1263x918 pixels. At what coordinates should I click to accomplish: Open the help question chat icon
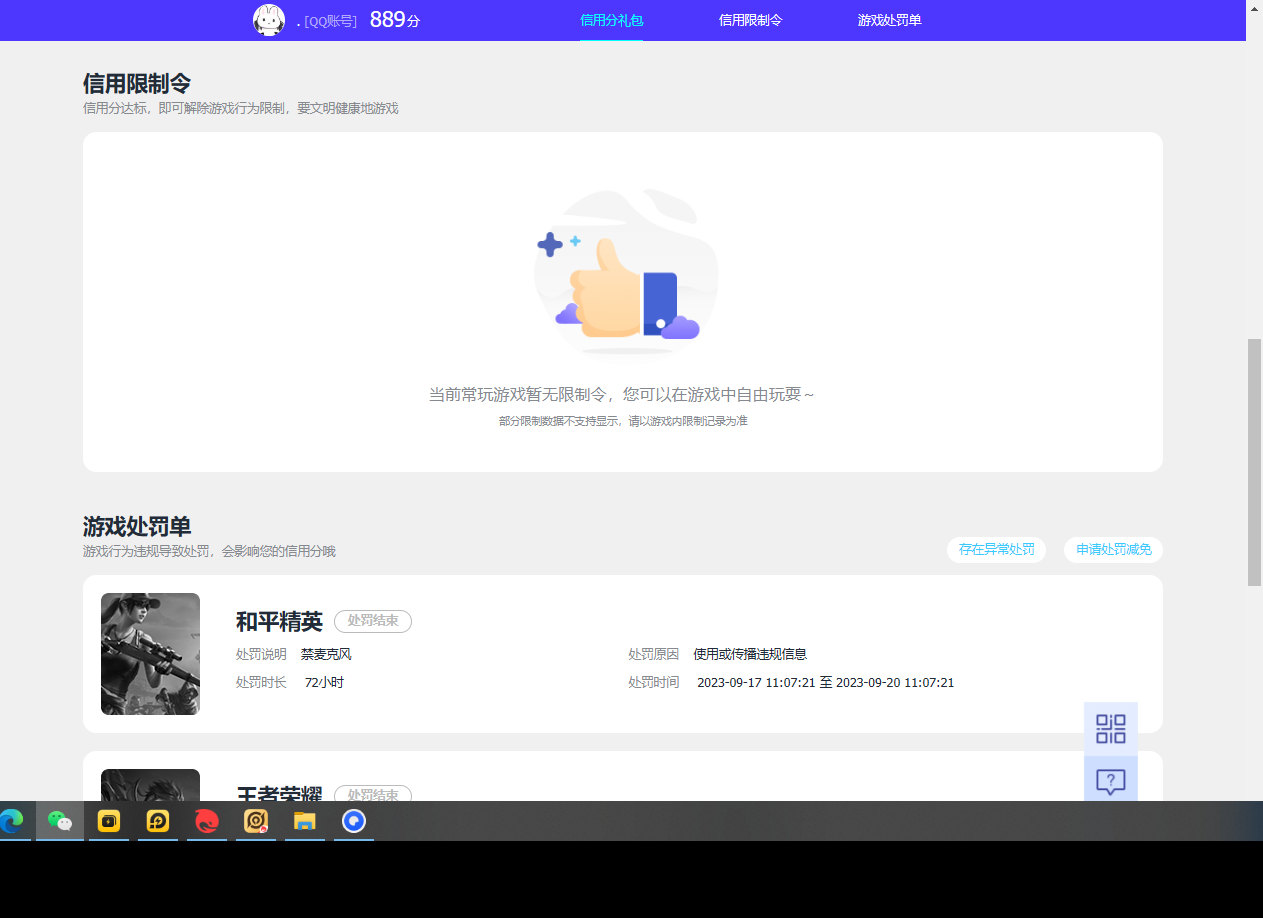[1111, 782]
